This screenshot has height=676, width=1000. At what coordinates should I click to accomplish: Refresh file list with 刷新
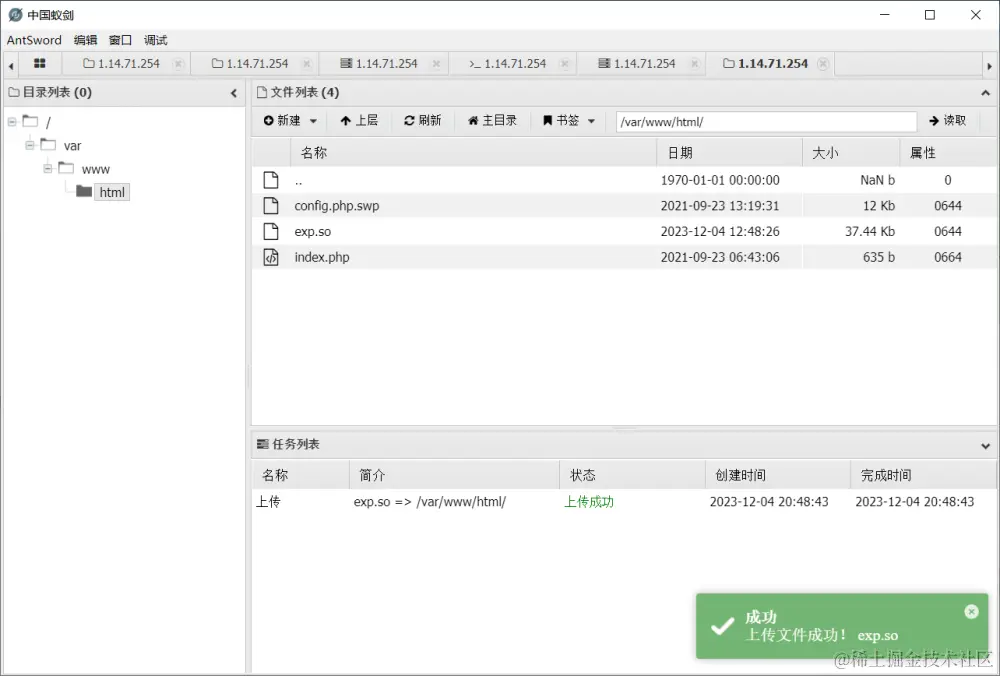422,121
